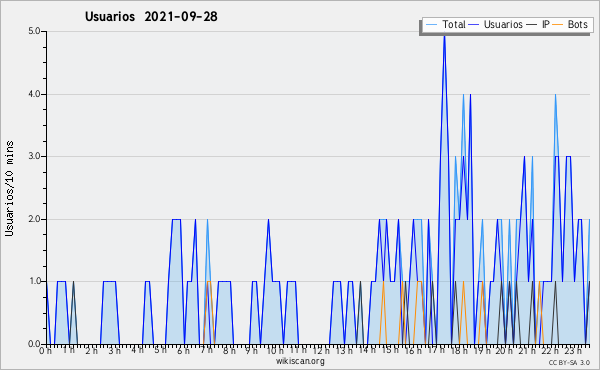Click the 3 h x-axis label
Screen dimensions: 600x370
click(x=114, y=351)
